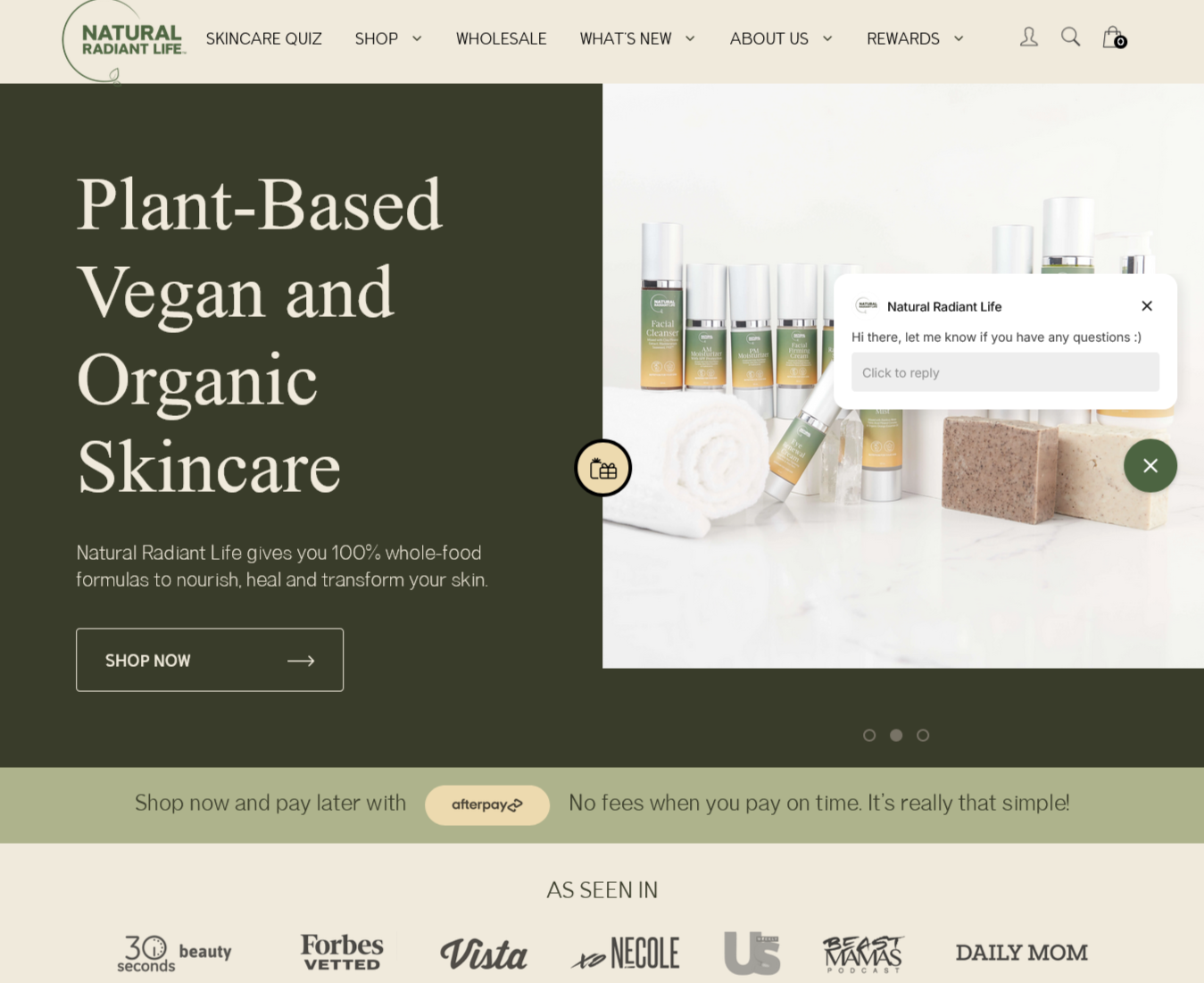Image resolution: width=1204 pixels, height=983 pixels.
Task: Open the Wholesale menu item
Action: (x=501, y=38)
